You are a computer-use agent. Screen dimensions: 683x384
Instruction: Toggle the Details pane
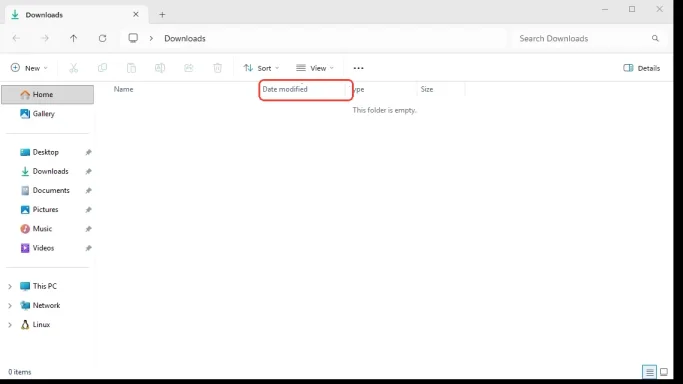pos(642,68)
